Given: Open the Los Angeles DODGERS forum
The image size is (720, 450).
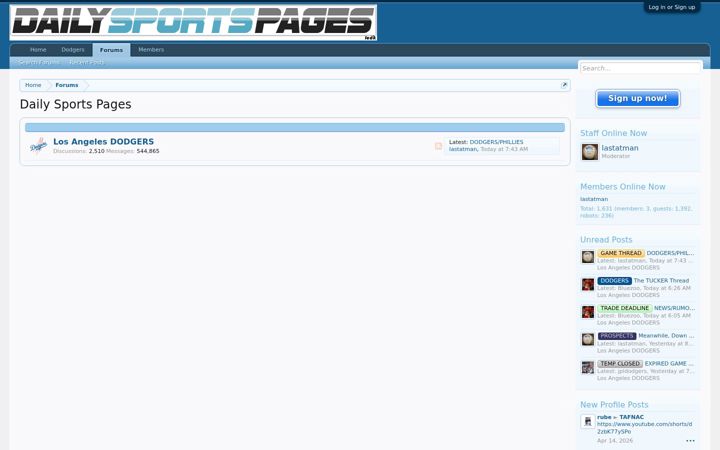Looking at the screenshot, I should point(103,141).
